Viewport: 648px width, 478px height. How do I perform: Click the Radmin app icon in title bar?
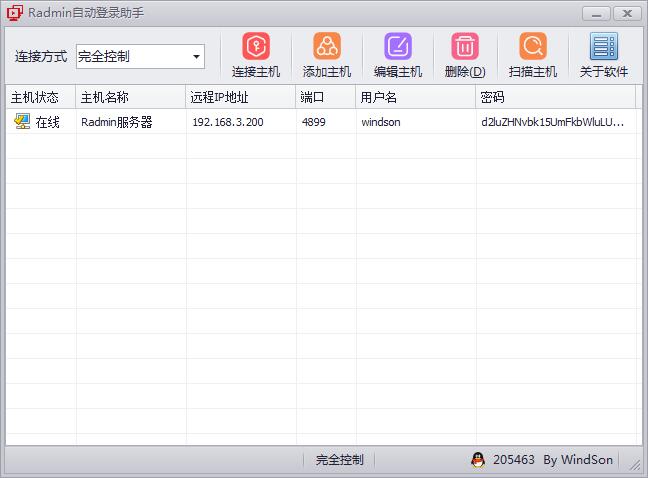click(x=14, y=13)
